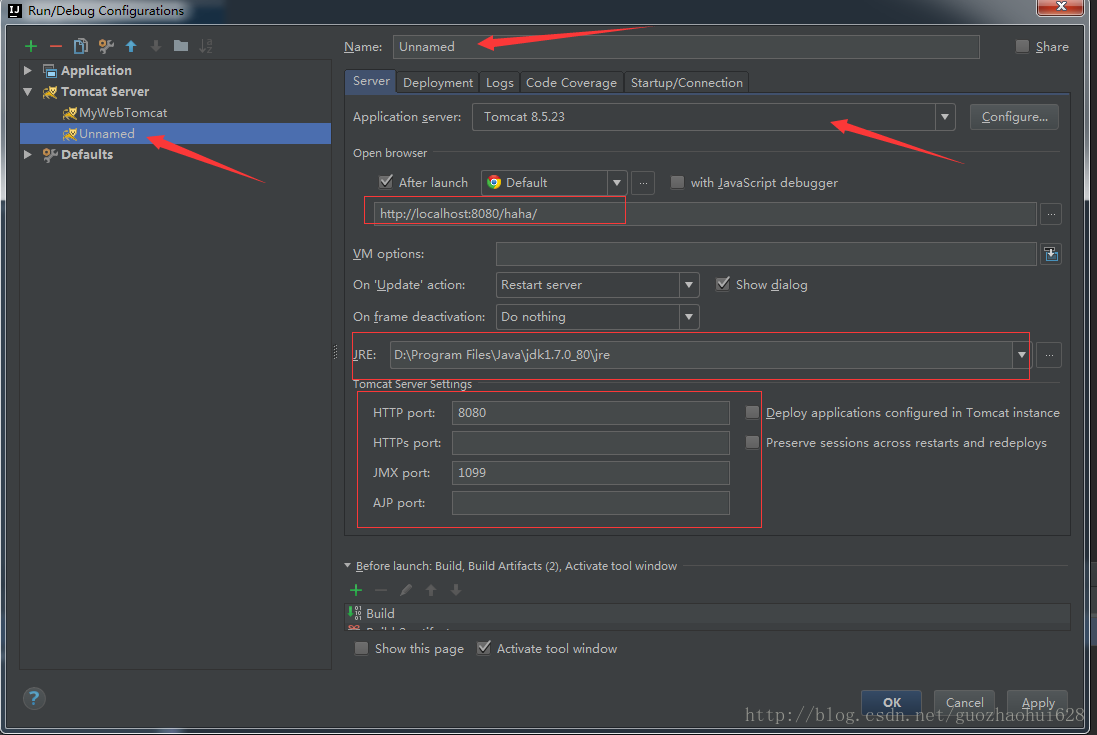Click the empty HTTPs port field

click(x=590, y=443)
